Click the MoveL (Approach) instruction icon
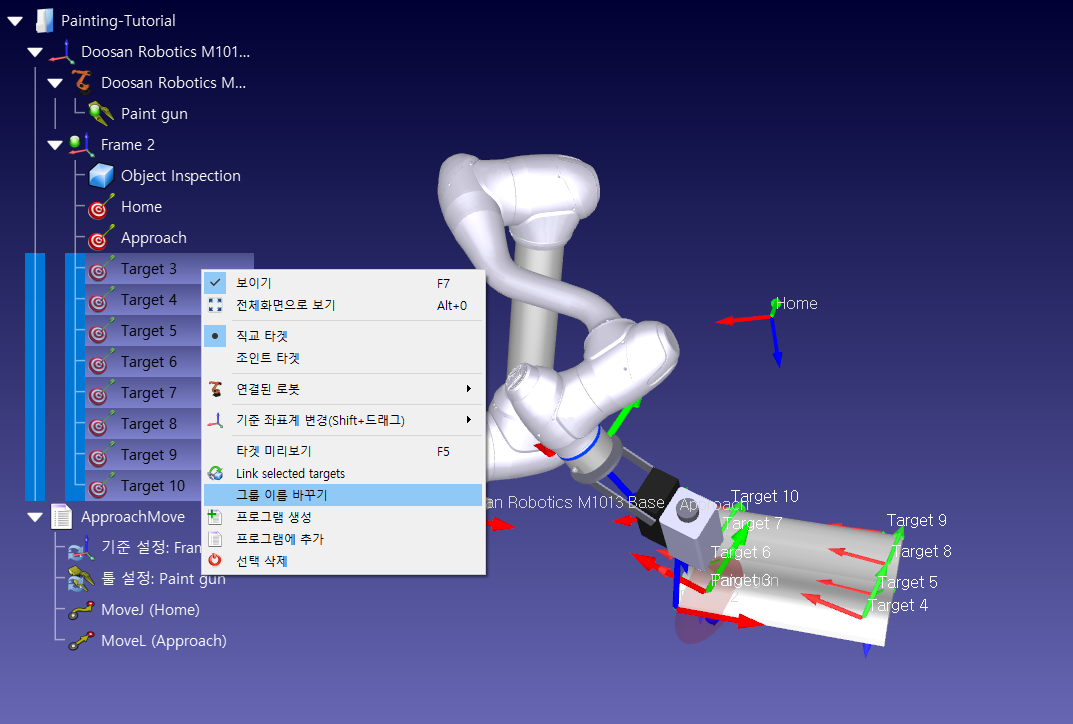Screen dimensions: 1073x724 click(x=81, y=641)
